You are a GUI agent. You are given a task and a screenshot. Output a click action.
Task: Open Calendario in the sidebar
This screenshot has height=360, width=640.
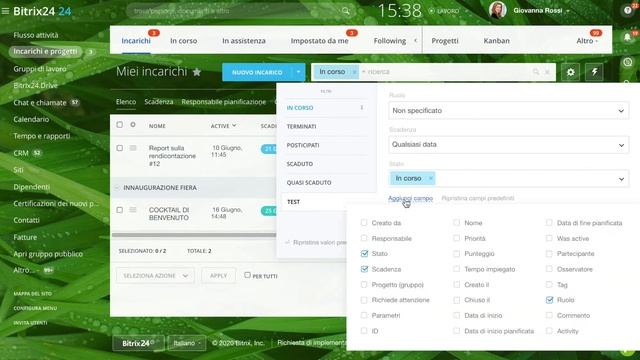pos(31,119)
